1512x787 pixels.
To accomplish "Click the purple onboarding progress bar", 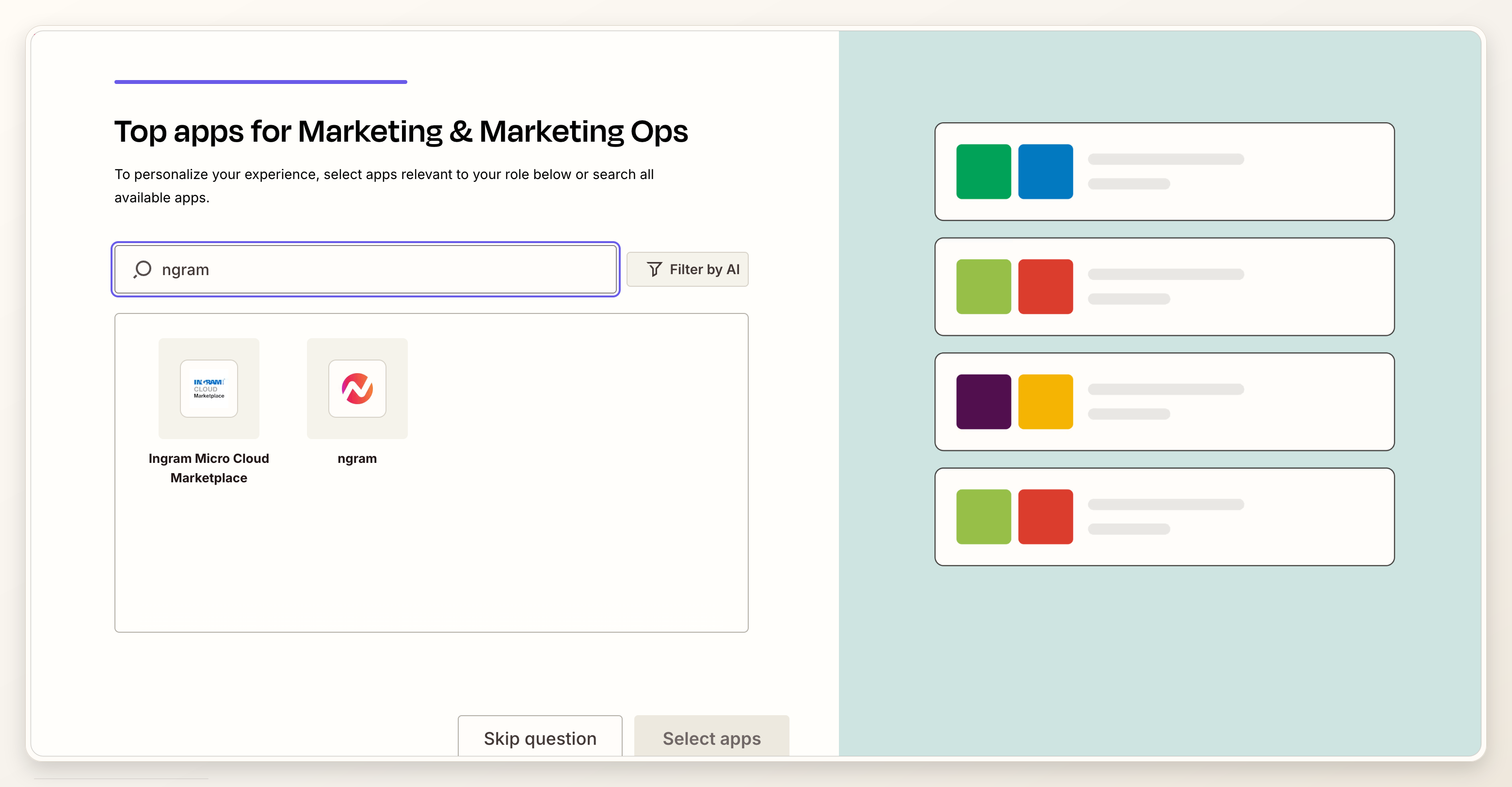I will point(260,82).
